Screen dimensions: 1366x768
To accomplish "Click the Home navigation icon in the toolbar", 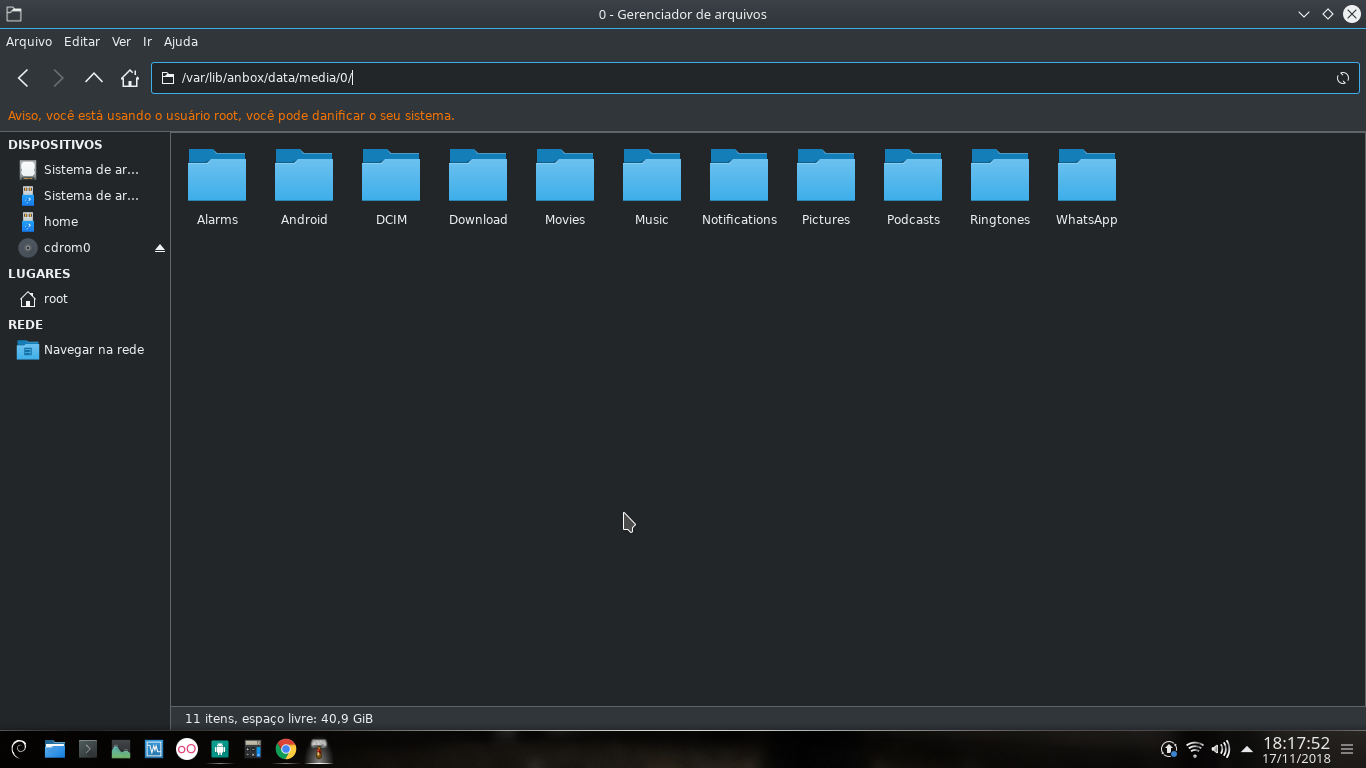I will point(129,77).
